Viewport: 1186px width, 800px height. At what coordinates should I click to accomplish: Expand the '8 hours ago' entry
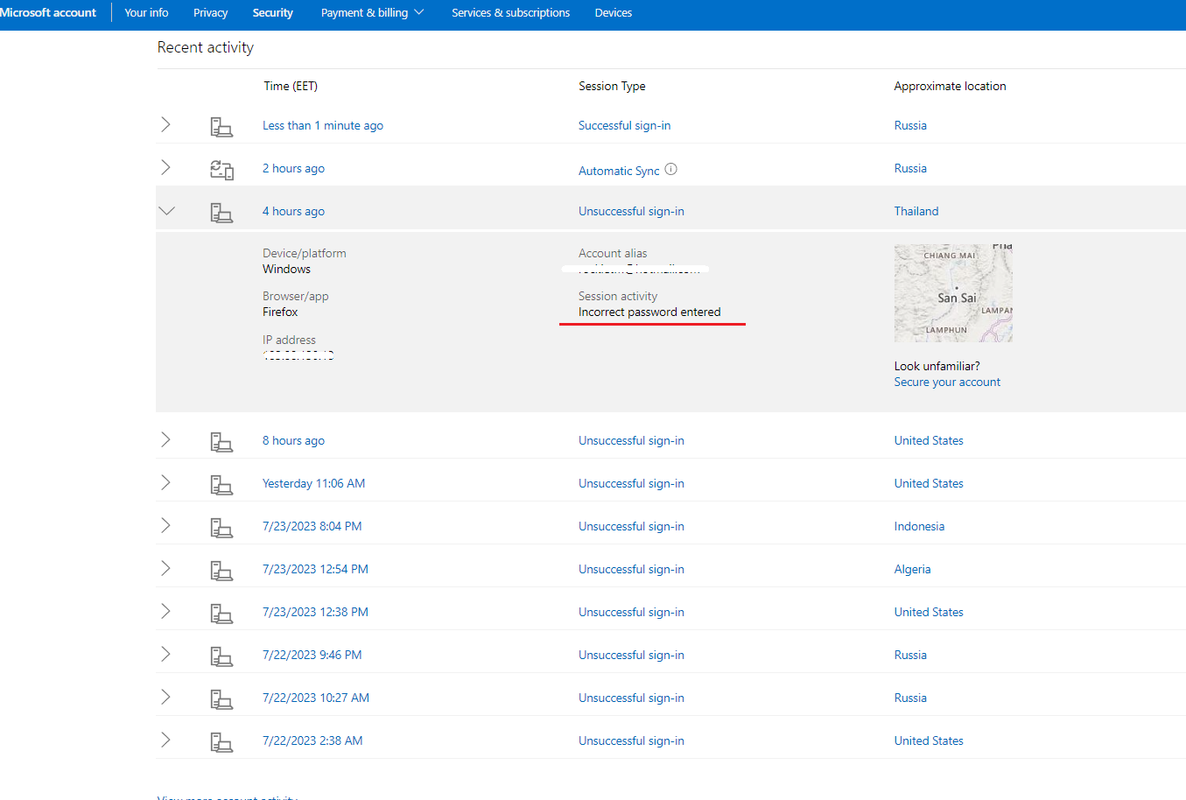166,439
